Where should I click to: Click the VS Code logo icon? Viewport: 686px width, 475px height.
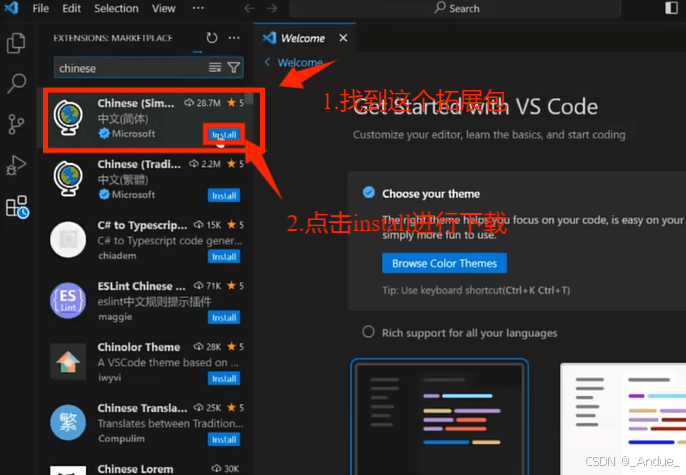click(x=11, y=8)
